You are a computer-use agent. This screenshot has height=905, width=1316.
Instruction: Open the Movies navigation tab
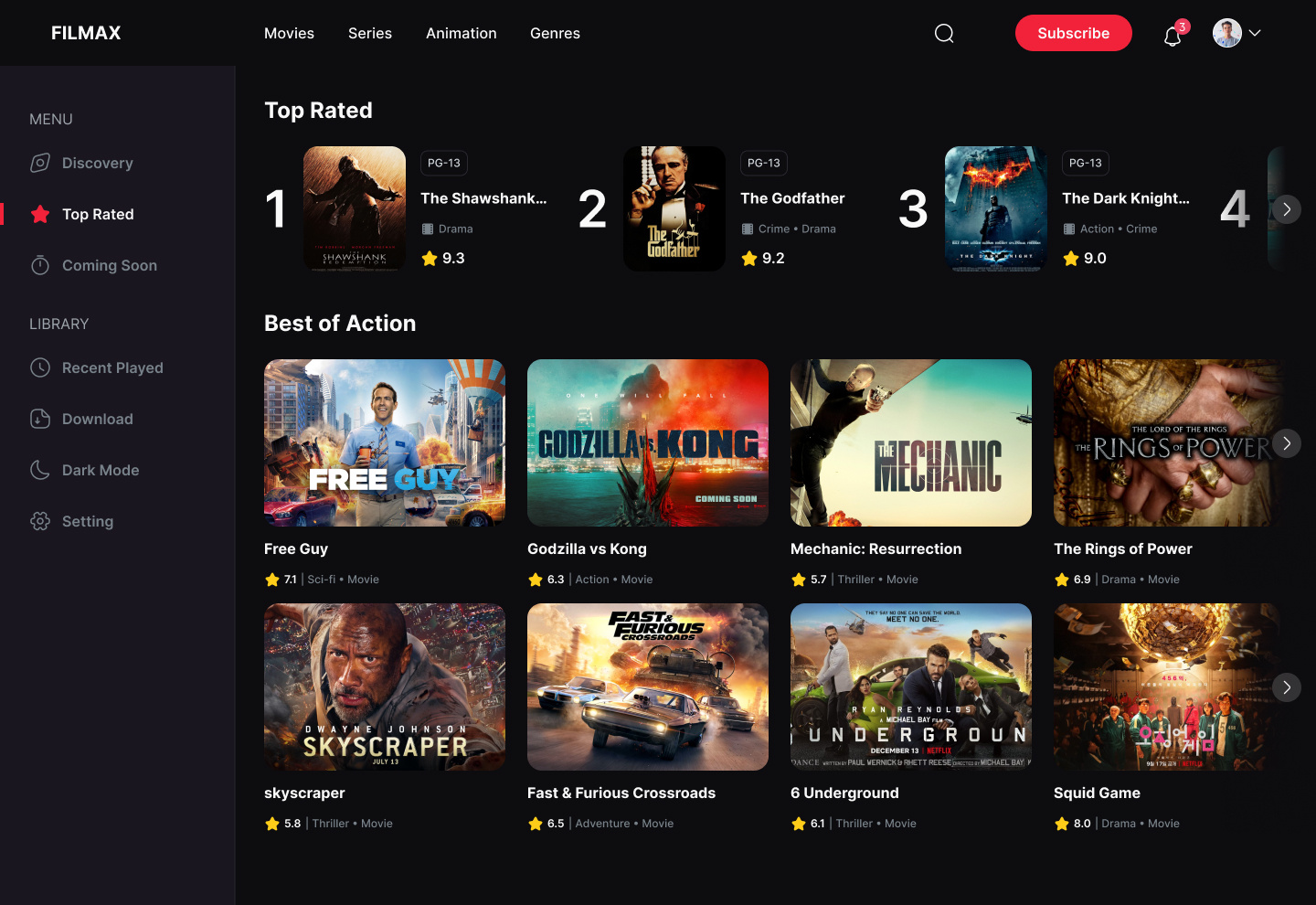pyautogui.click(x=289, y=33)
